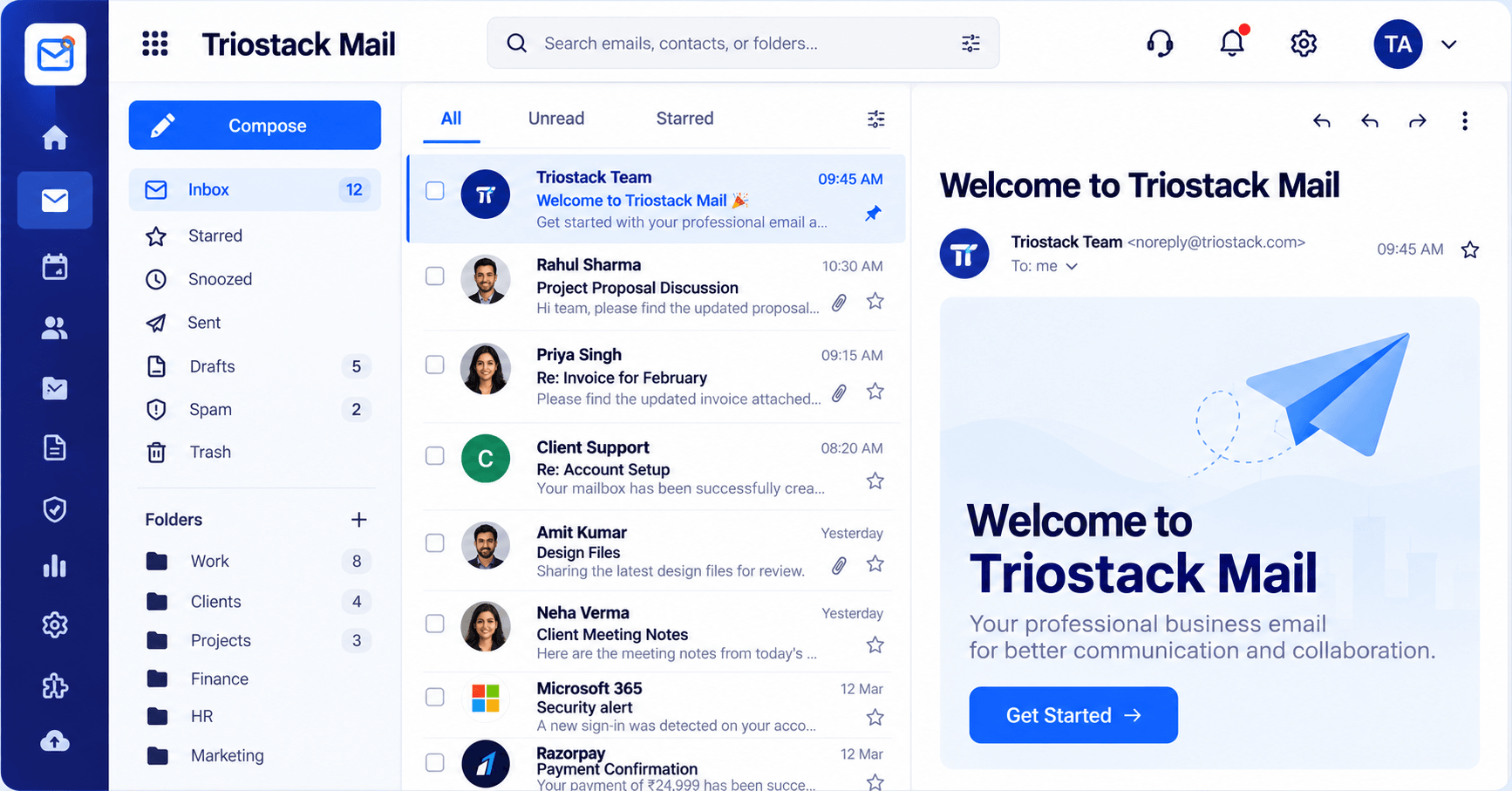Star the Rahul Sharma email
The image size is (1512, 791).
pos(875,302)
